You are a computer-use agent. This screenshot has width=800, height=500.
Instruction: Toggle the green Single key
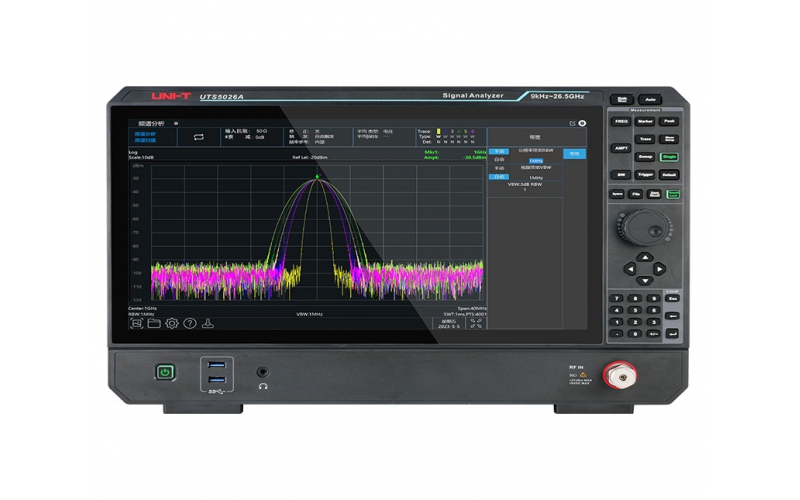point(669,157)
